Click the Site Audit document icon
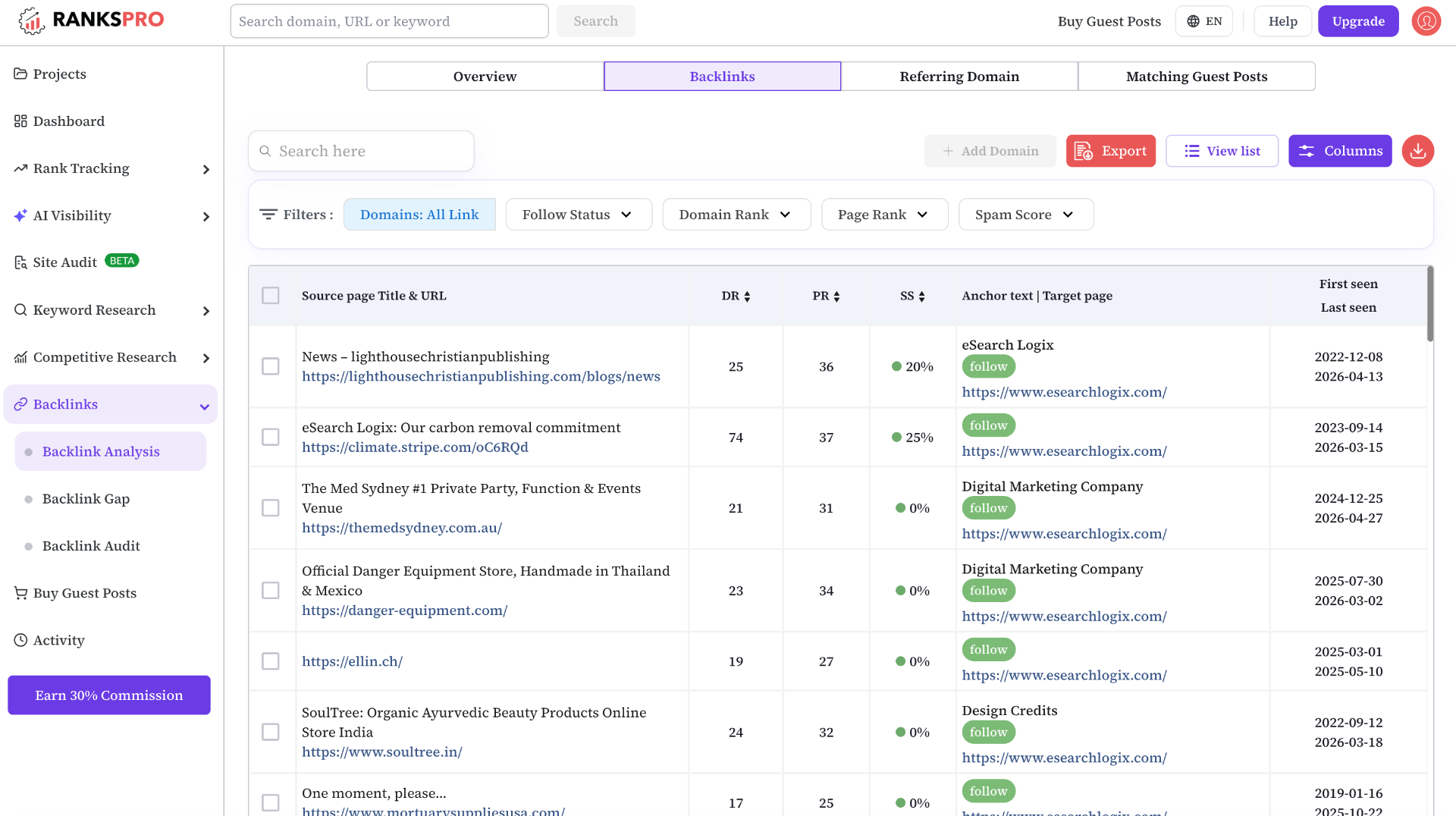Image resolution: width=1456 pixels, height=816 pixels. [20, 262]
